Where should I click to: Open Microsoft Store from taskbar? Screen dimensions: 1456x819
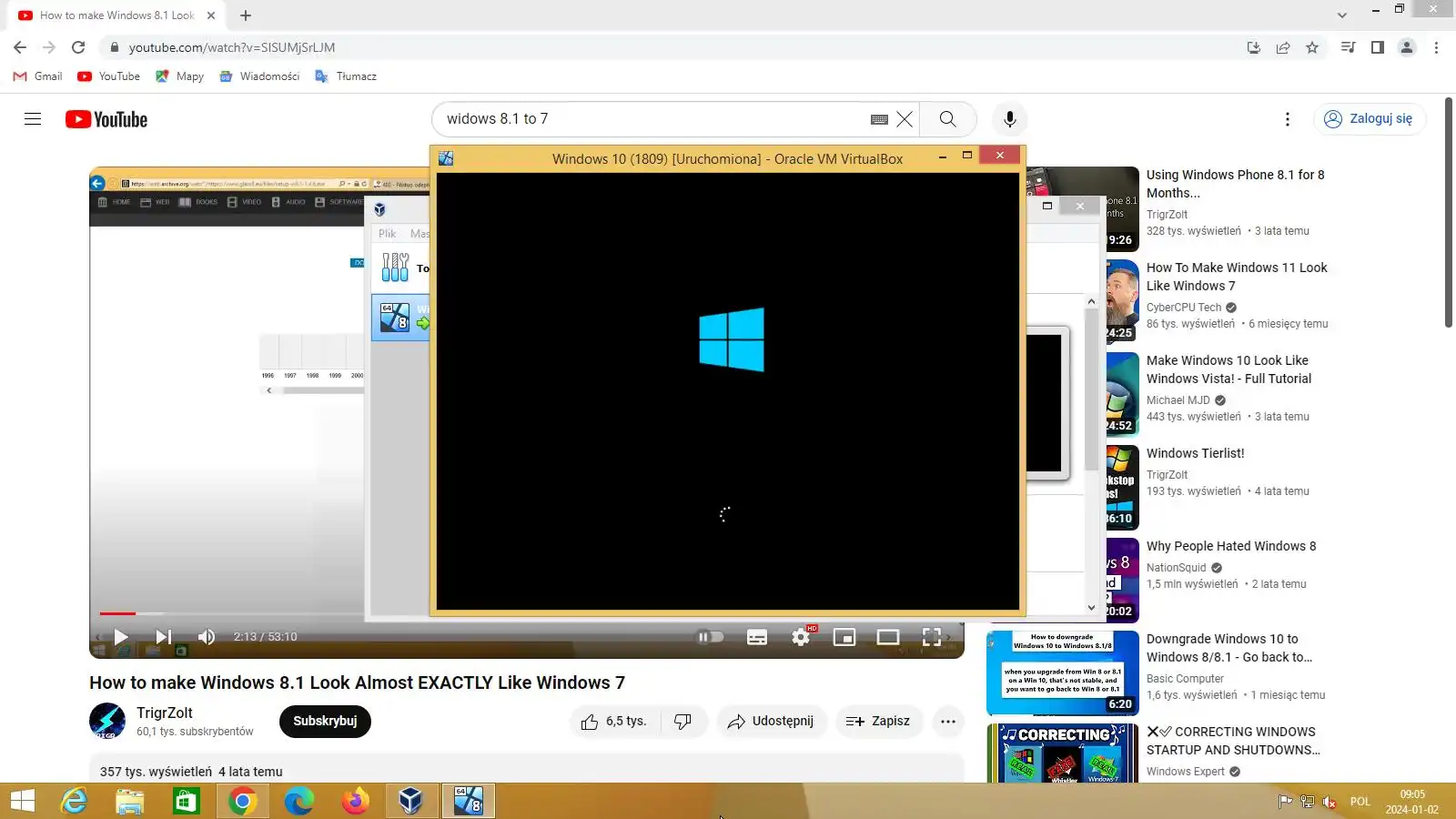click(187, 802)
